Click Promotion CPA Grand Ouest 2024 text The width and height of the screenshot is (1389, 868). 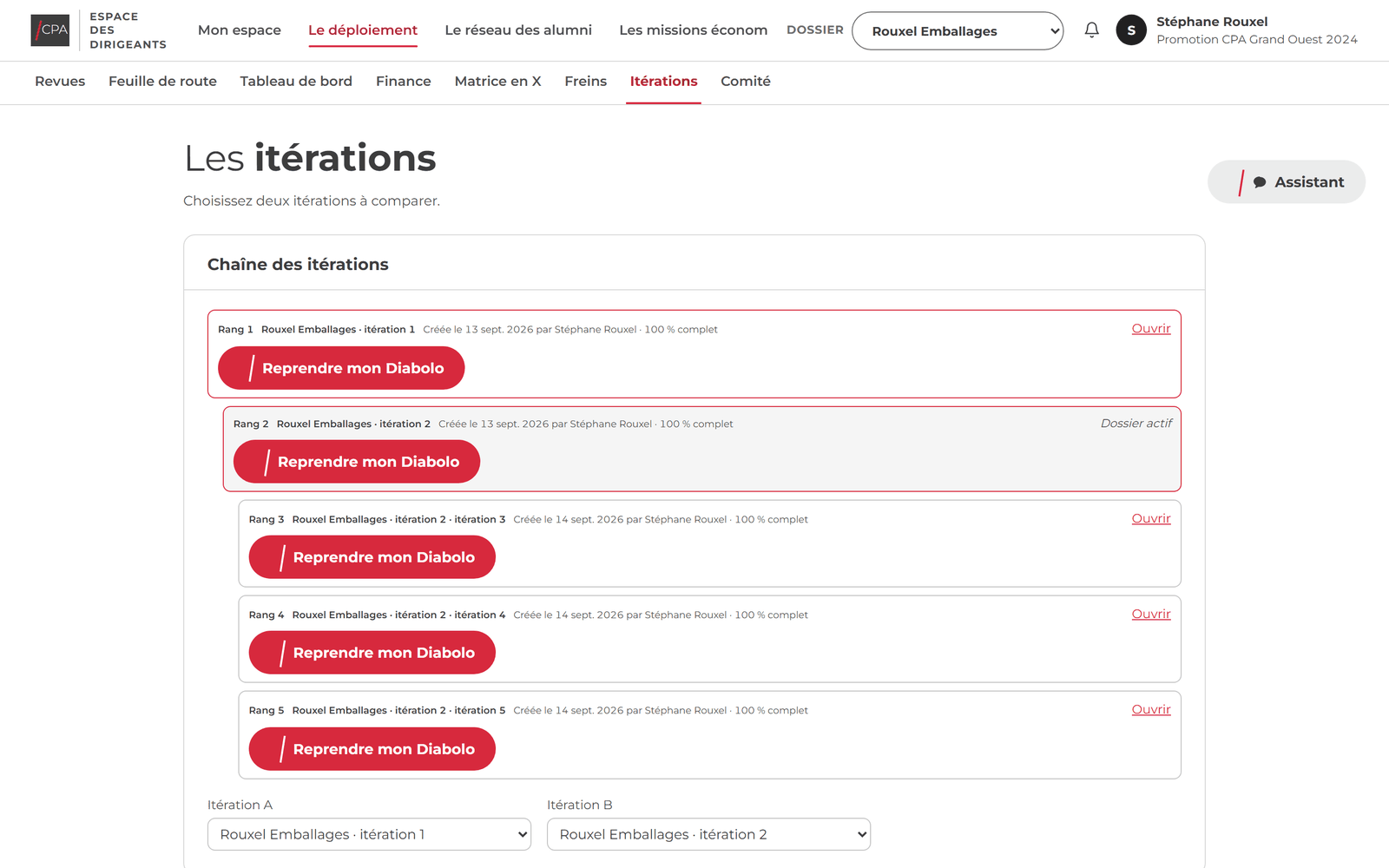pos(1257,40)
